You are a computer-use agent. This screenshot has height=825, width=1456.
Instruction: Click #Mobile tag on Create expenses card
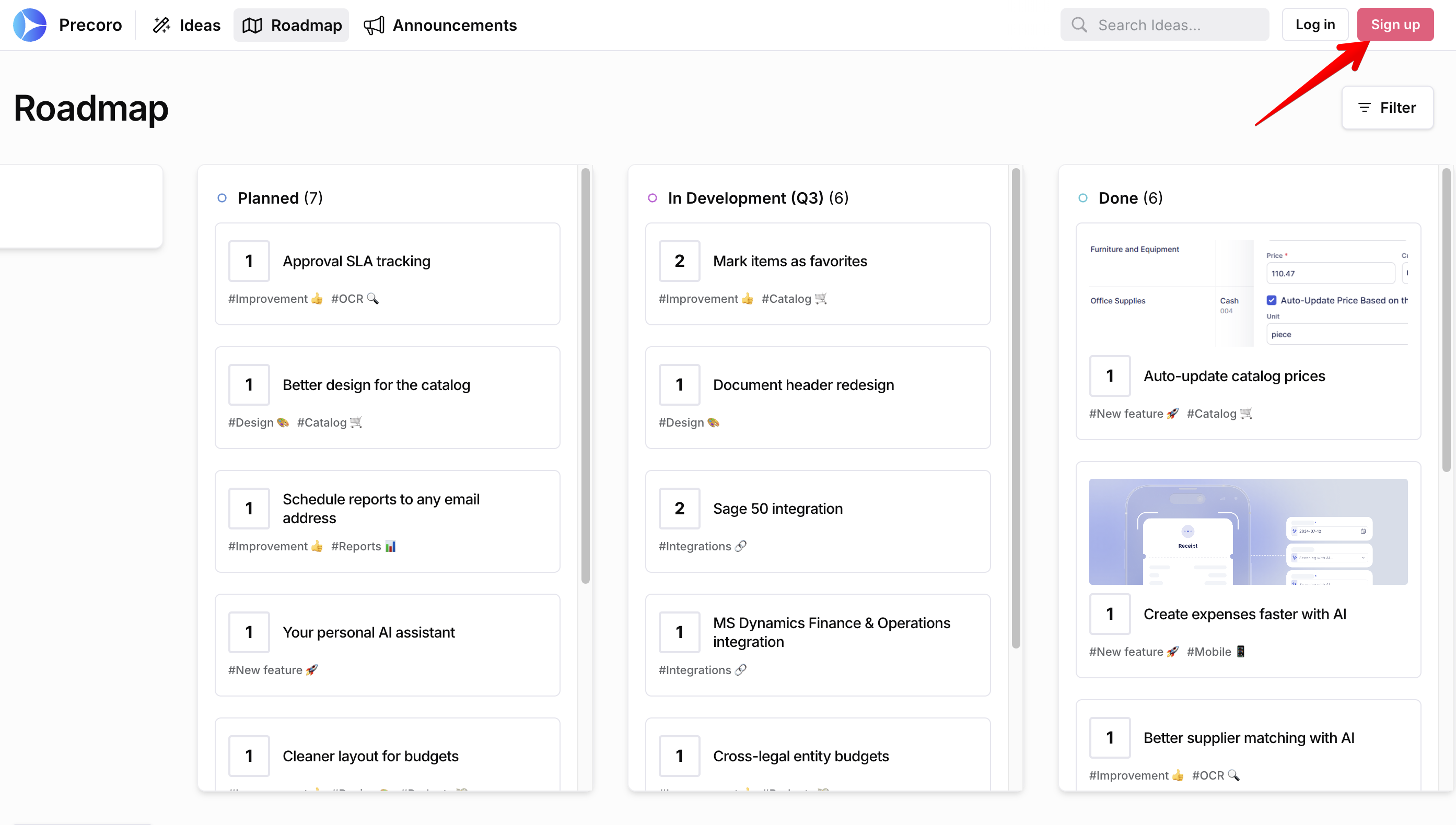point(1216,652)
